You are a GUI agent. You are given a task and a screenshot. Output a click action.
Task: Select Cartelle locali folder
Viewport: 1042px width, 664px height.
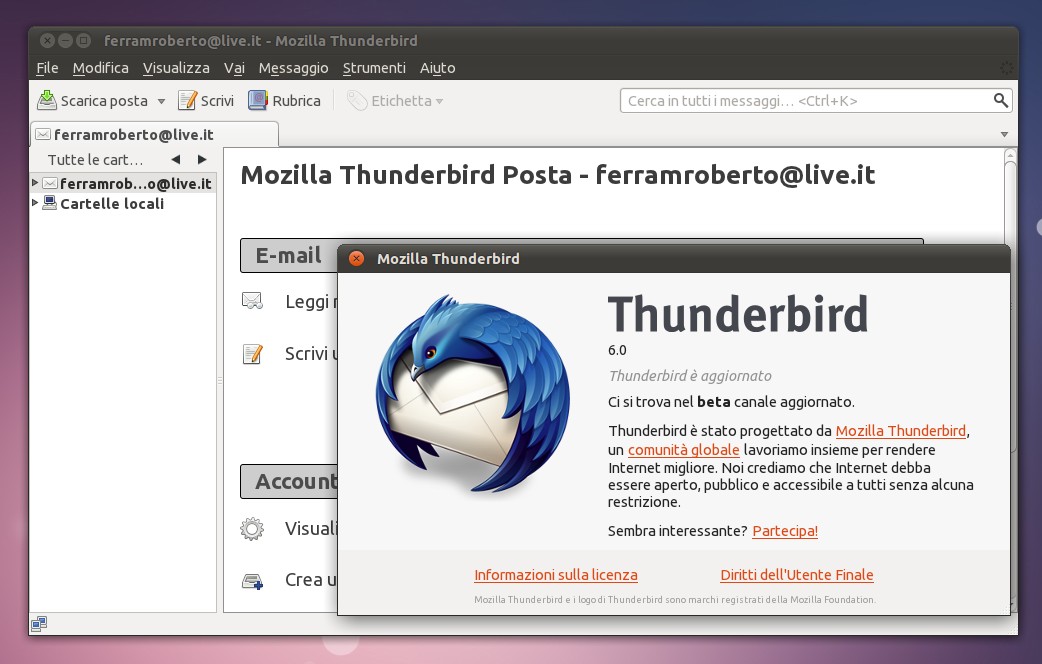(x=112, y=203)
